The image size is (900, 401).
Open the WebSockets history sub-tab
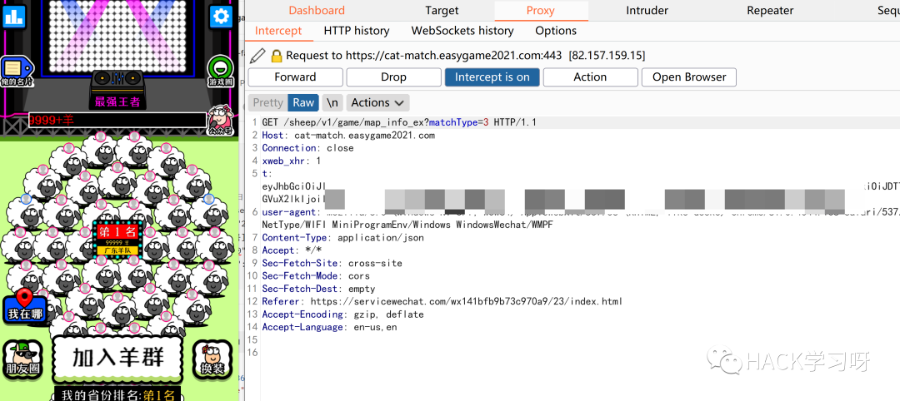click(x=463, y=31)
